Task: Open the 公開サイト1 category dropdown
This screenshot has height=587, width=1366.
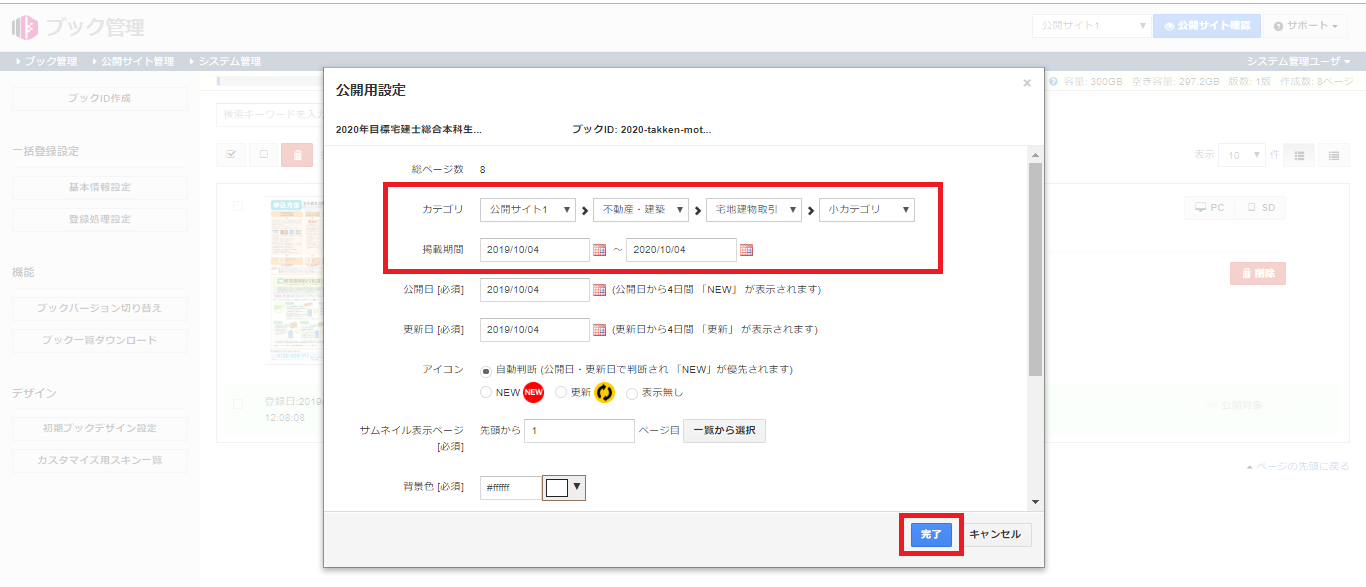Action: coord(528,210)
